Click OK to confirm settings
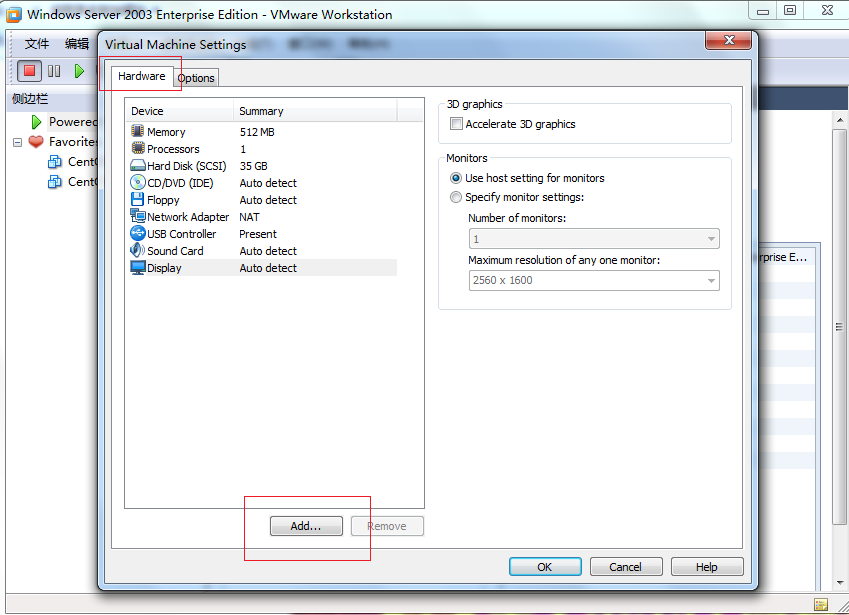Image resolution: width=849 pixels, height=615 pixels. pyautogui.click(x=545, y=566)
